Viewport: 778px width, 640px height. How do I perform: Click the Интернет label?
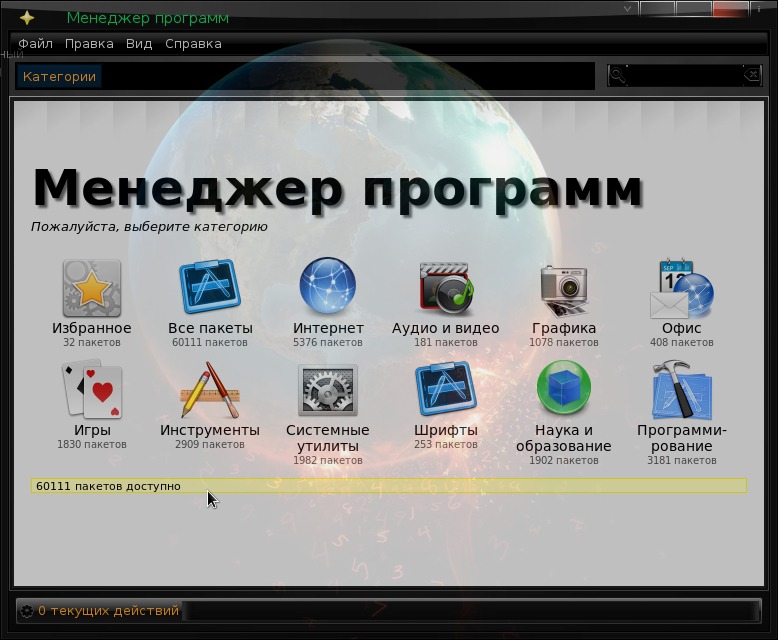(x=328, y=328)
